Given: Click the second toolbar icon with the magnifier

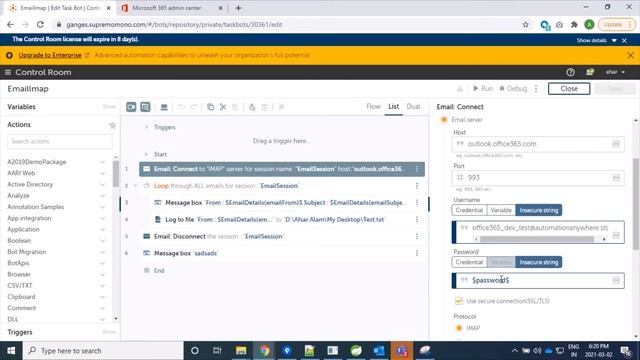Looking at the screenshot, I should [145, 107].
